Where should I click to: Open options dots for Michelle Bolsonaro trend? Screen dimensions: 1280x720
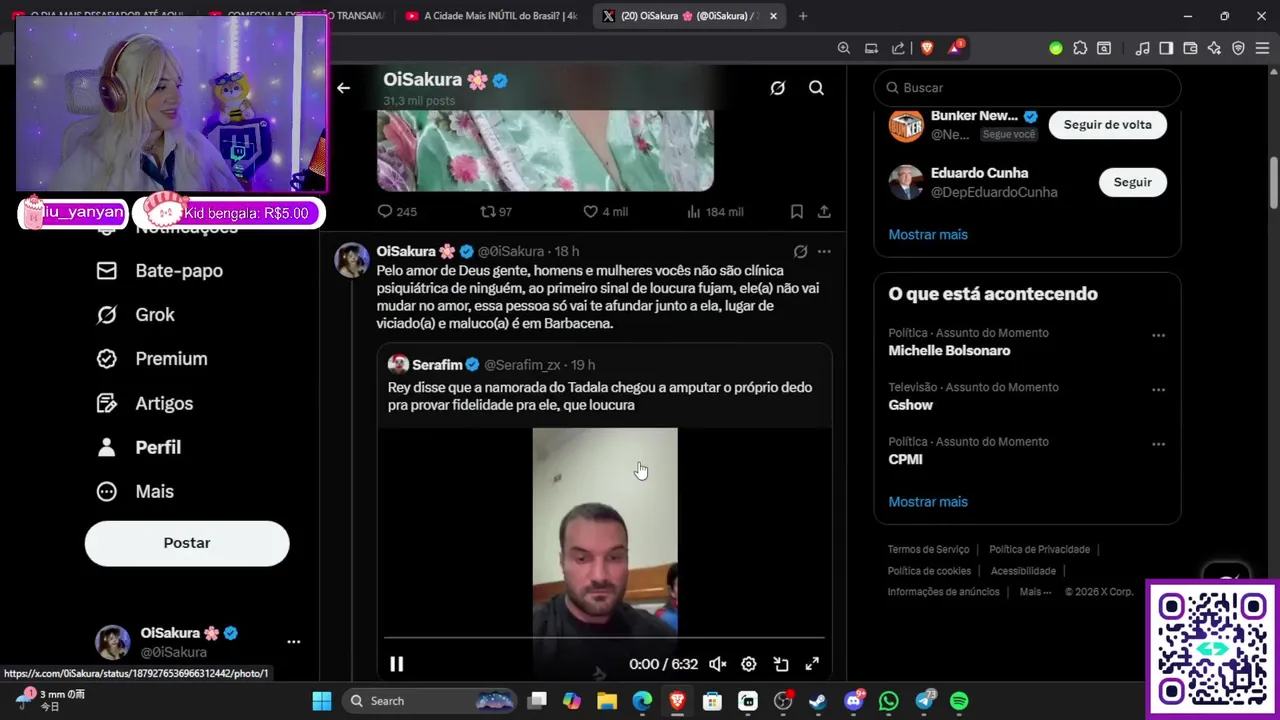(x=1158, y=336)
